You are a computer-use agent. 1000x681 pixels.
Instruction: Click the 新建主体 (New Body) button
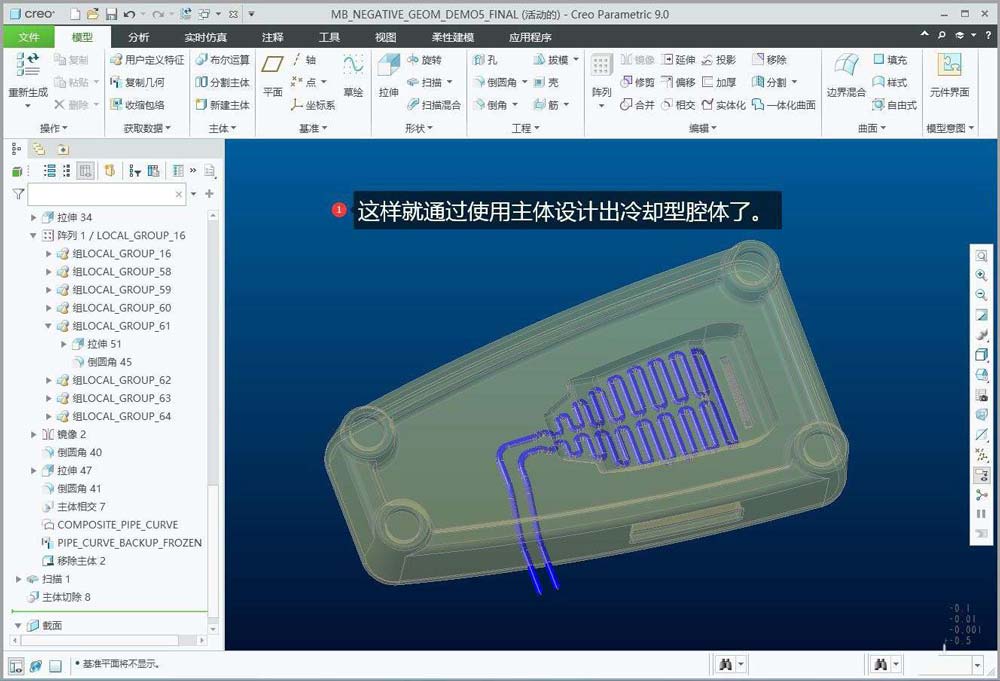click(222, 105)
